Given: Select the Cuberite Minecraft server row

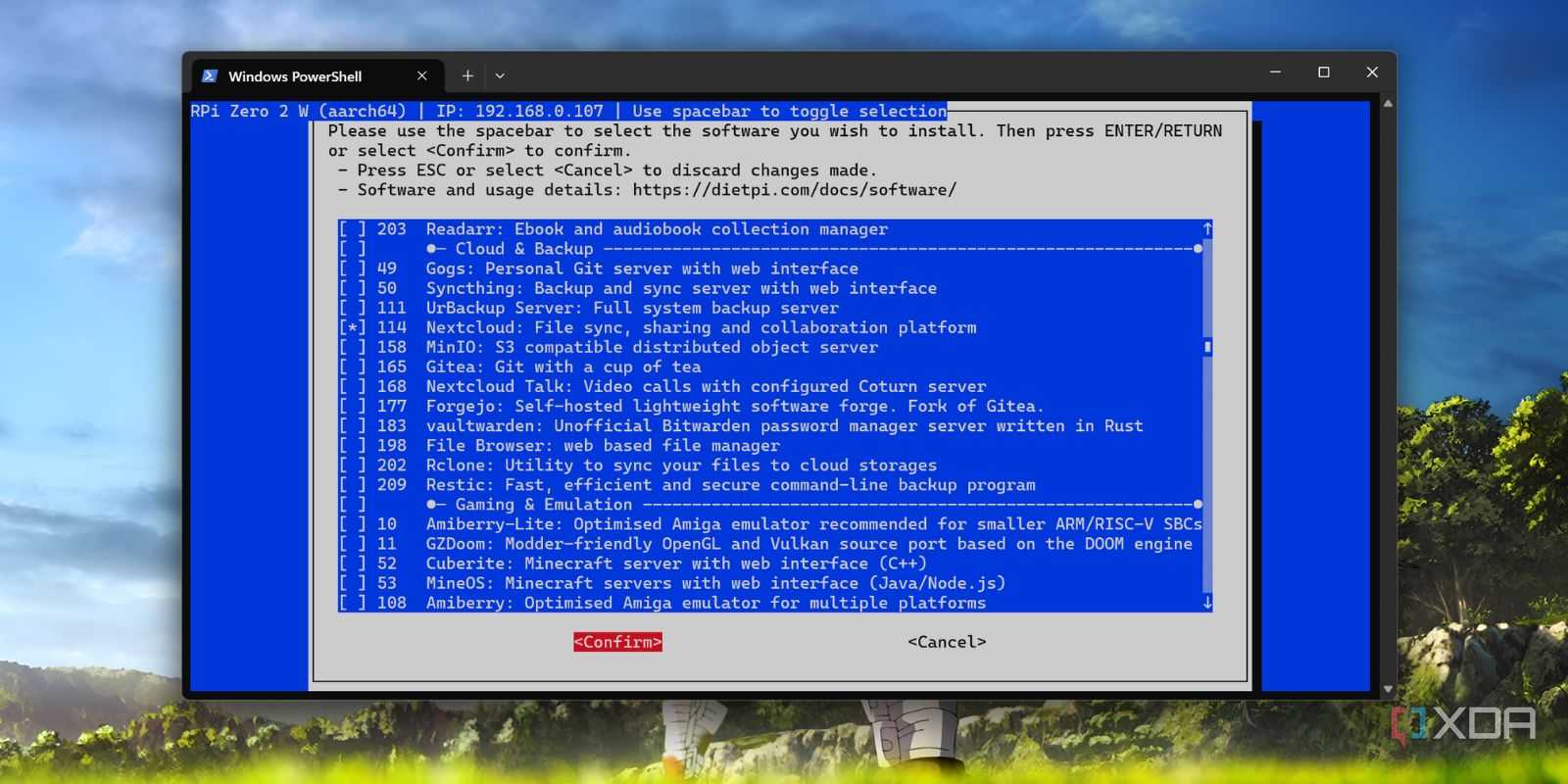Looking at the screenshot, I should 770,563.
